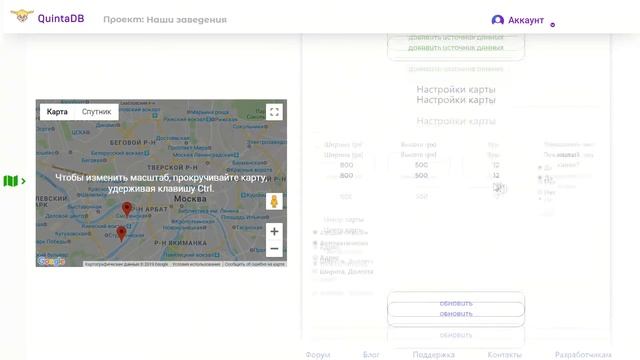The height and width of the screenshot is (360, 640).
Task: Click Сообщить об ошибке на карте link
Action: [254, 264]
